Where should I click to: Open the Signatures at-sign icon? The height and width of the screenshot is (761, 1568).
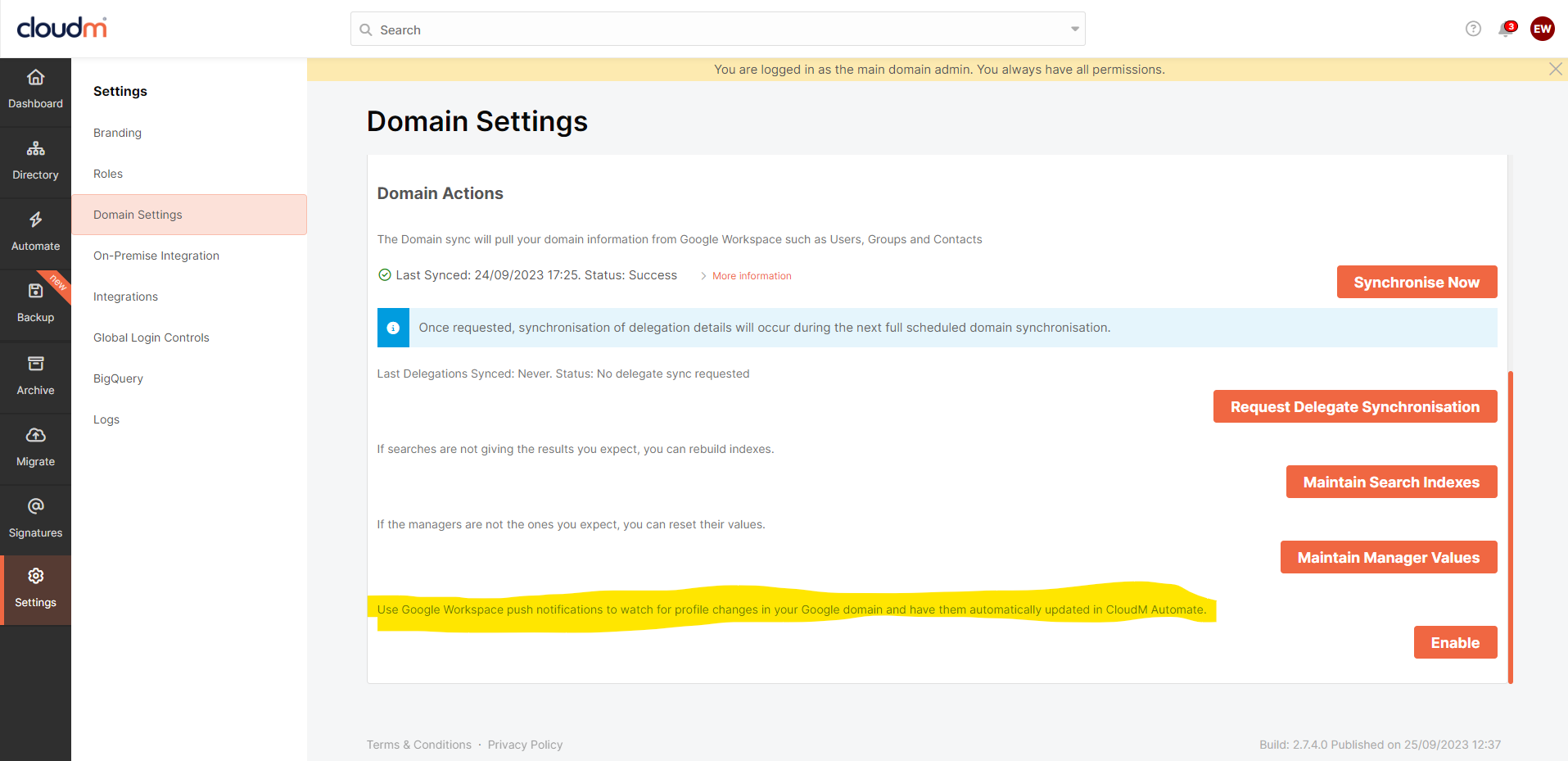(x=35, y=506)
